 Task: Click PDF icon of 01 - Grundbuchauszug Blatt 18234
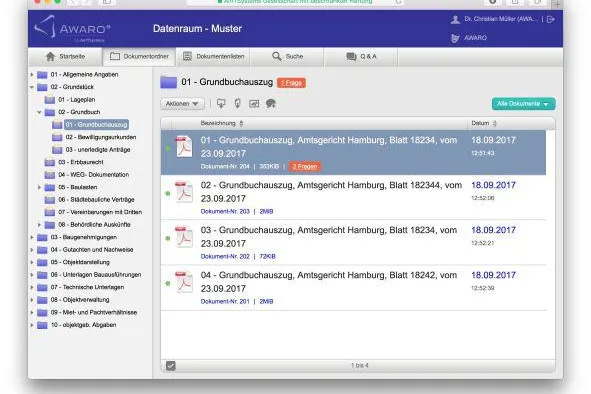[x=184, y=146]
